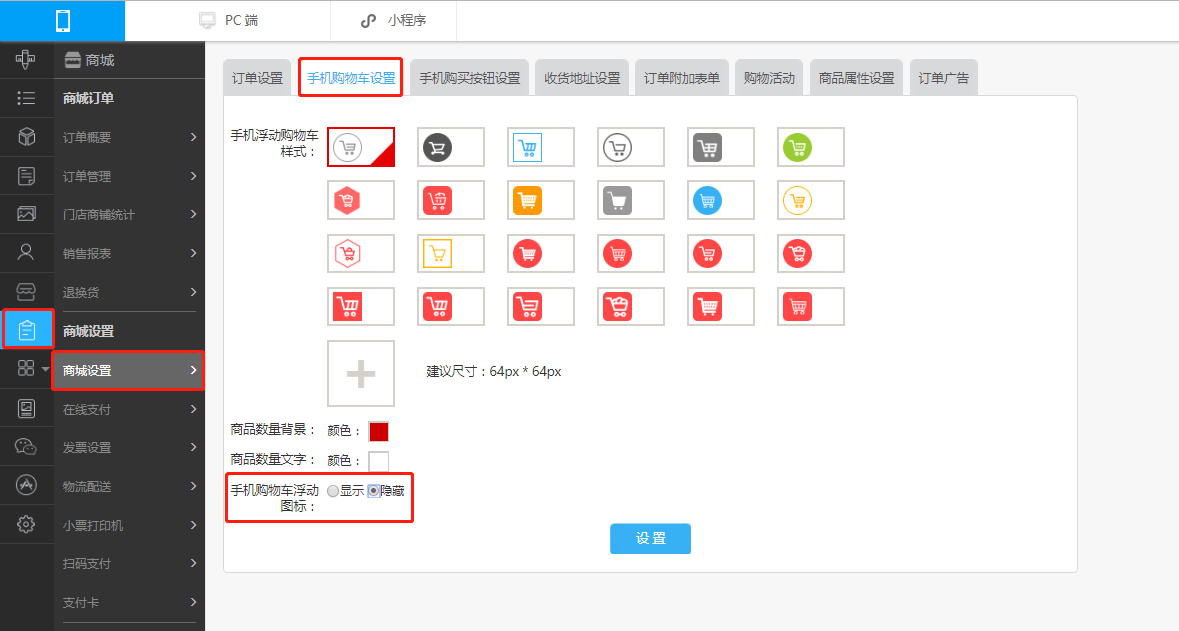
Task: Click the framed portrait sidebar icon
Action: [x=26, y=408]
